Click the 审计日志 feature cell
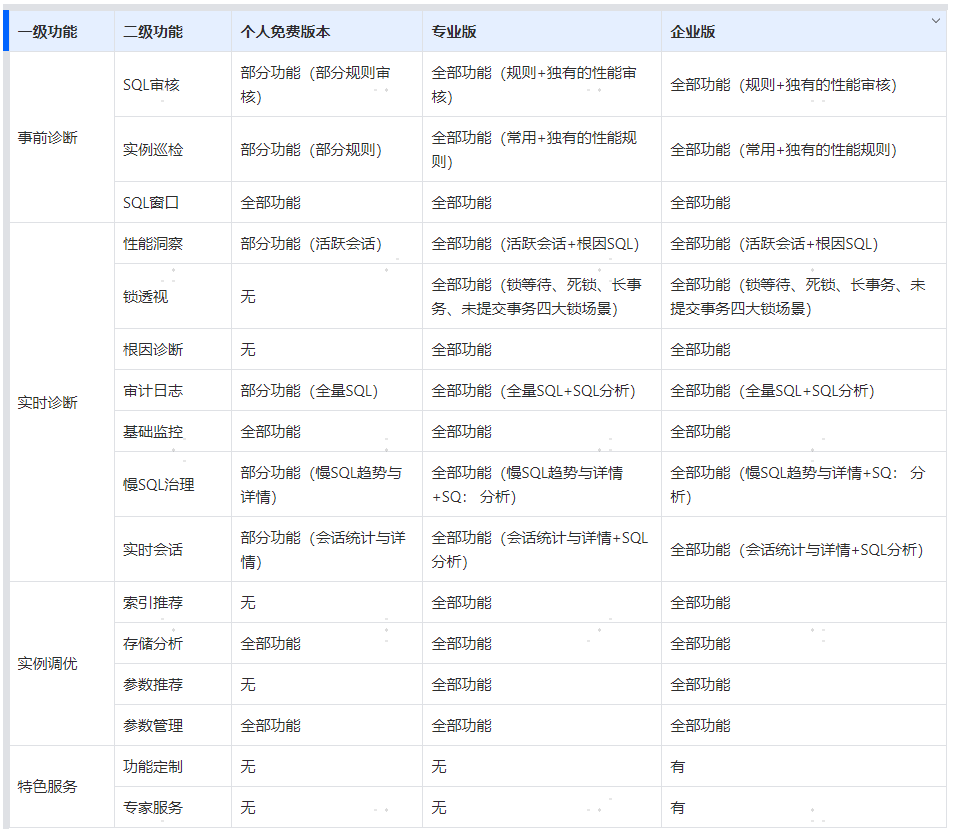Viewport: 953px width, 834px height. 173,391
